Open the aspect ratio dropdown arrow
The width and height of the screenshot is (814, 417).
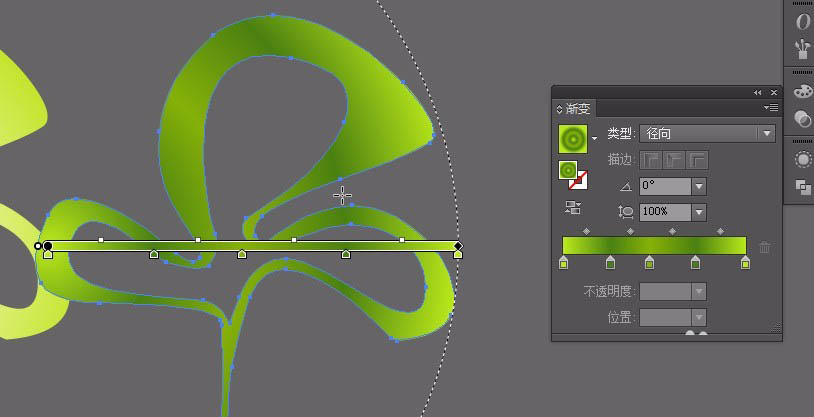(x=699, y=212)
